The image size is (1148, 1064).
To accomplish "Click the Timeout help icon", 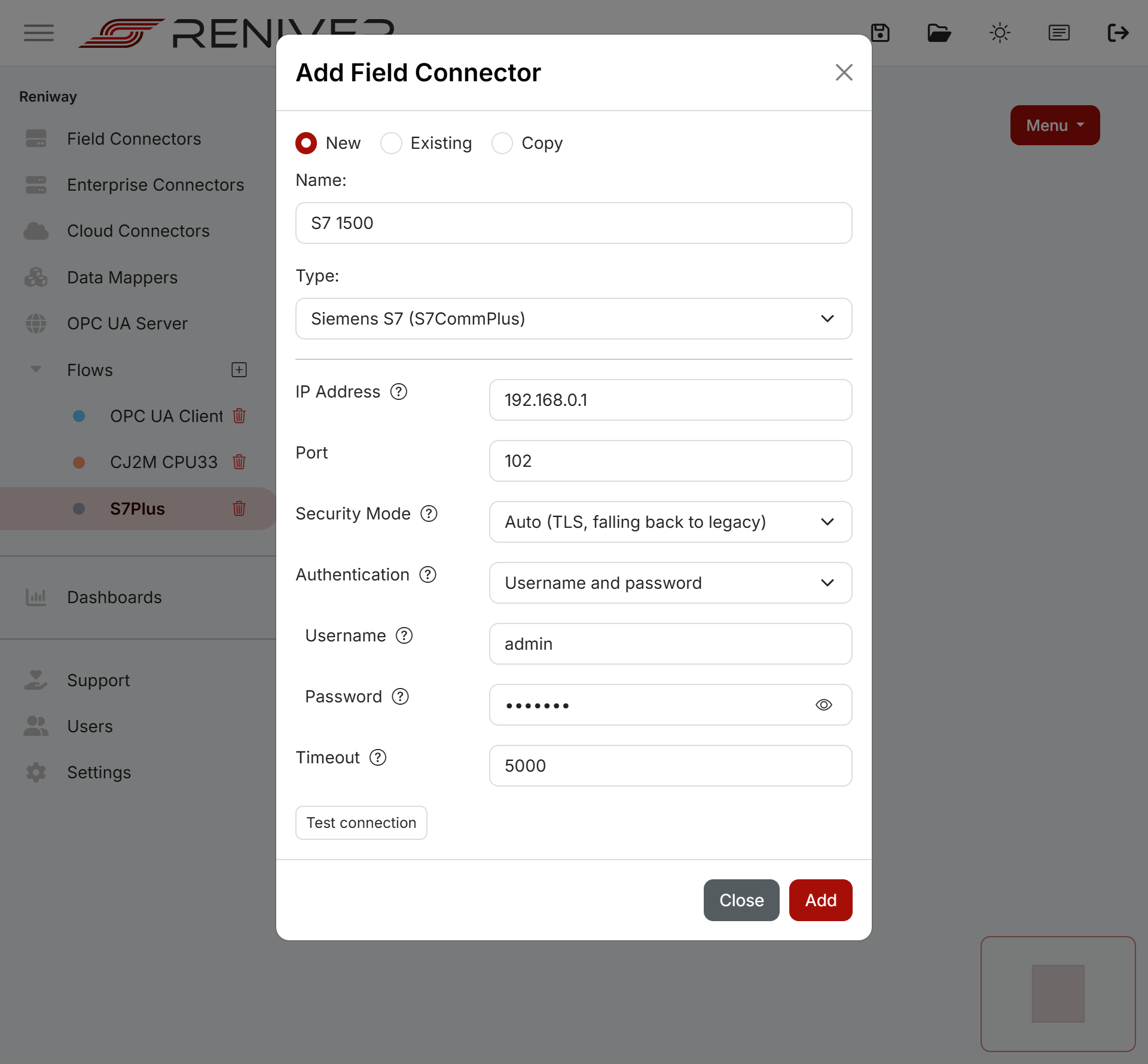I will click(x=378, y=757).
